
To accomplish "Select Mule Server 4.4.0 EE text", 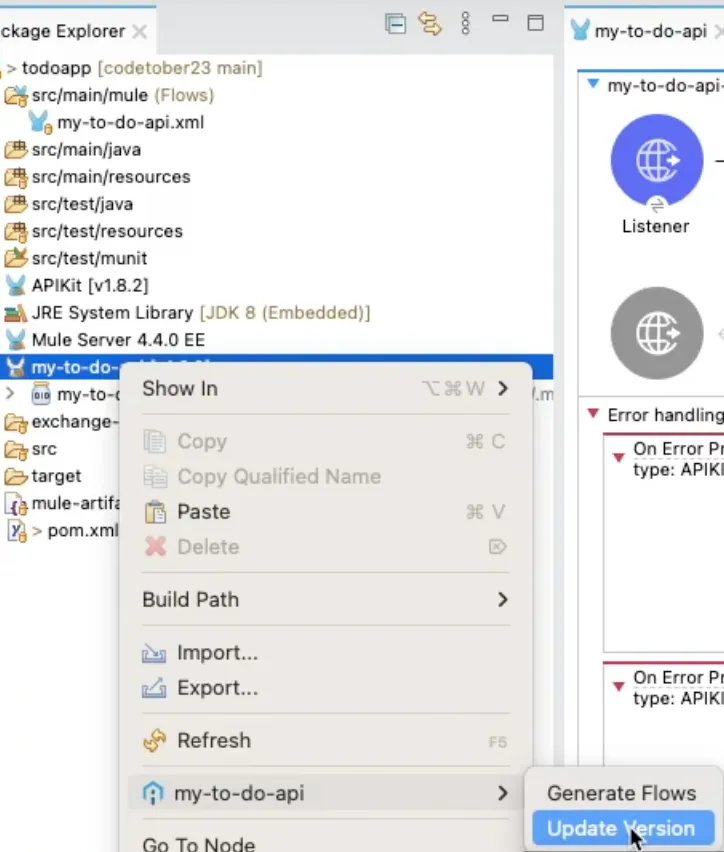I will (x=118, y=340).
